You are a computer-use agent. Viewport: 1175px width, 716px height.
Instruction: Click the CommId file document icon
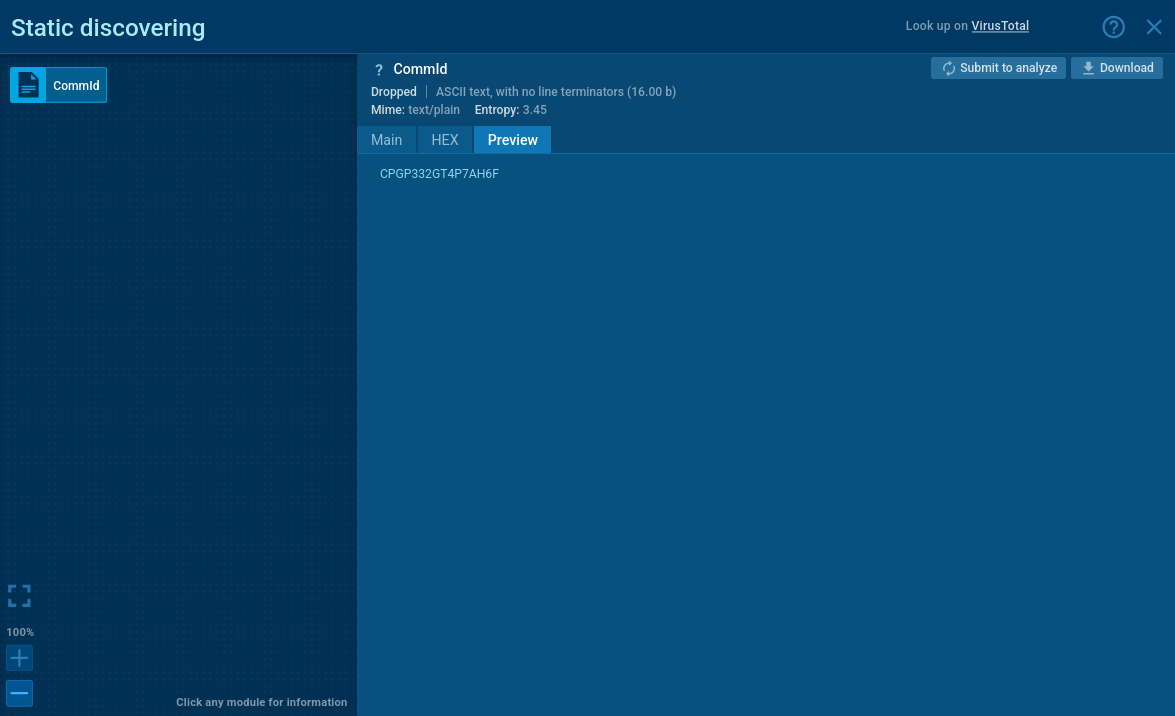pos(28,86)
